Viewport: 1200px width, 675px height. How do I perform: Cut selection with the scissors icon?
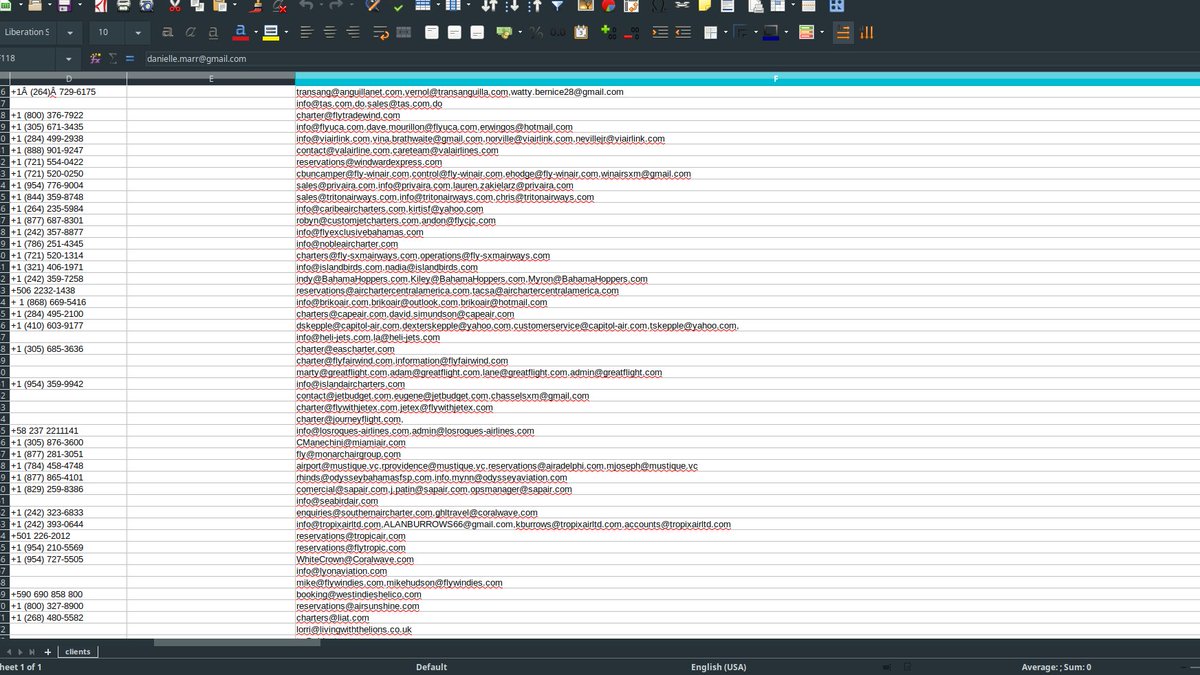point(175,6)
